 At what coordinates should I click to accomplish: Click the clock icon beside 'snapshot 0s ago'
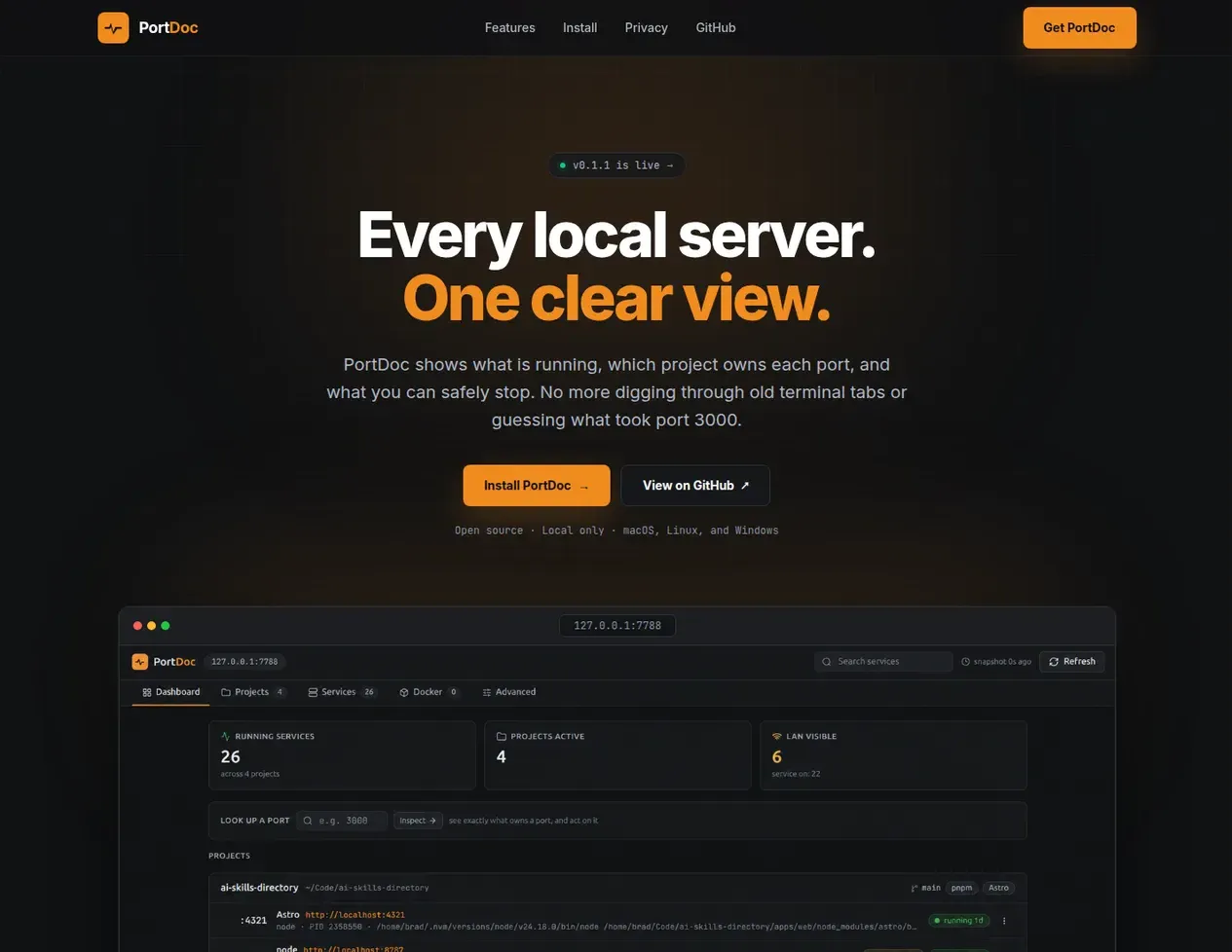(966, 662)
